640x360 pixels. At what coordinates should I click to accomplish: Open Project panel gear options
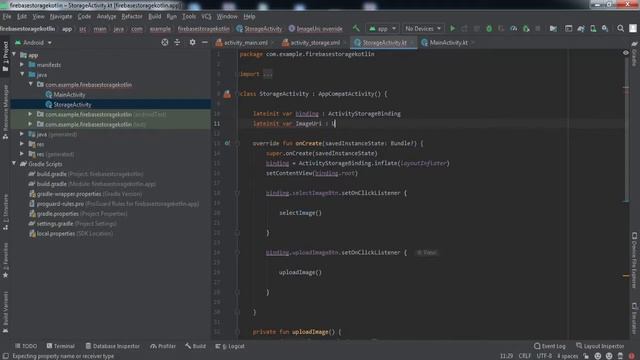(192, 42)
